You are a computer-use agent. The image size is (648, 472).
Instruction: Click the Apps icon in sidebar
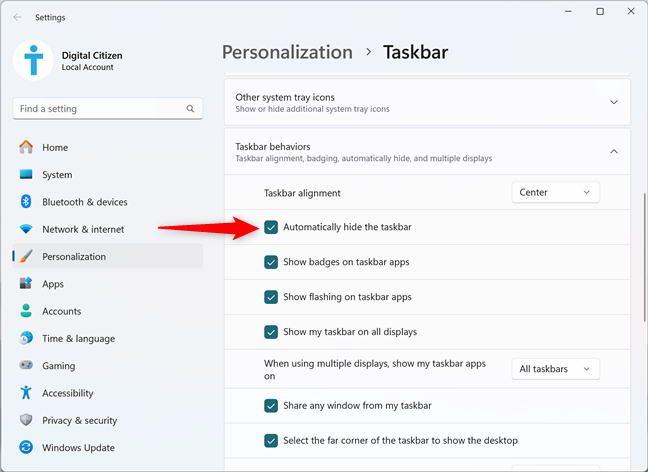tap(26, 284)
